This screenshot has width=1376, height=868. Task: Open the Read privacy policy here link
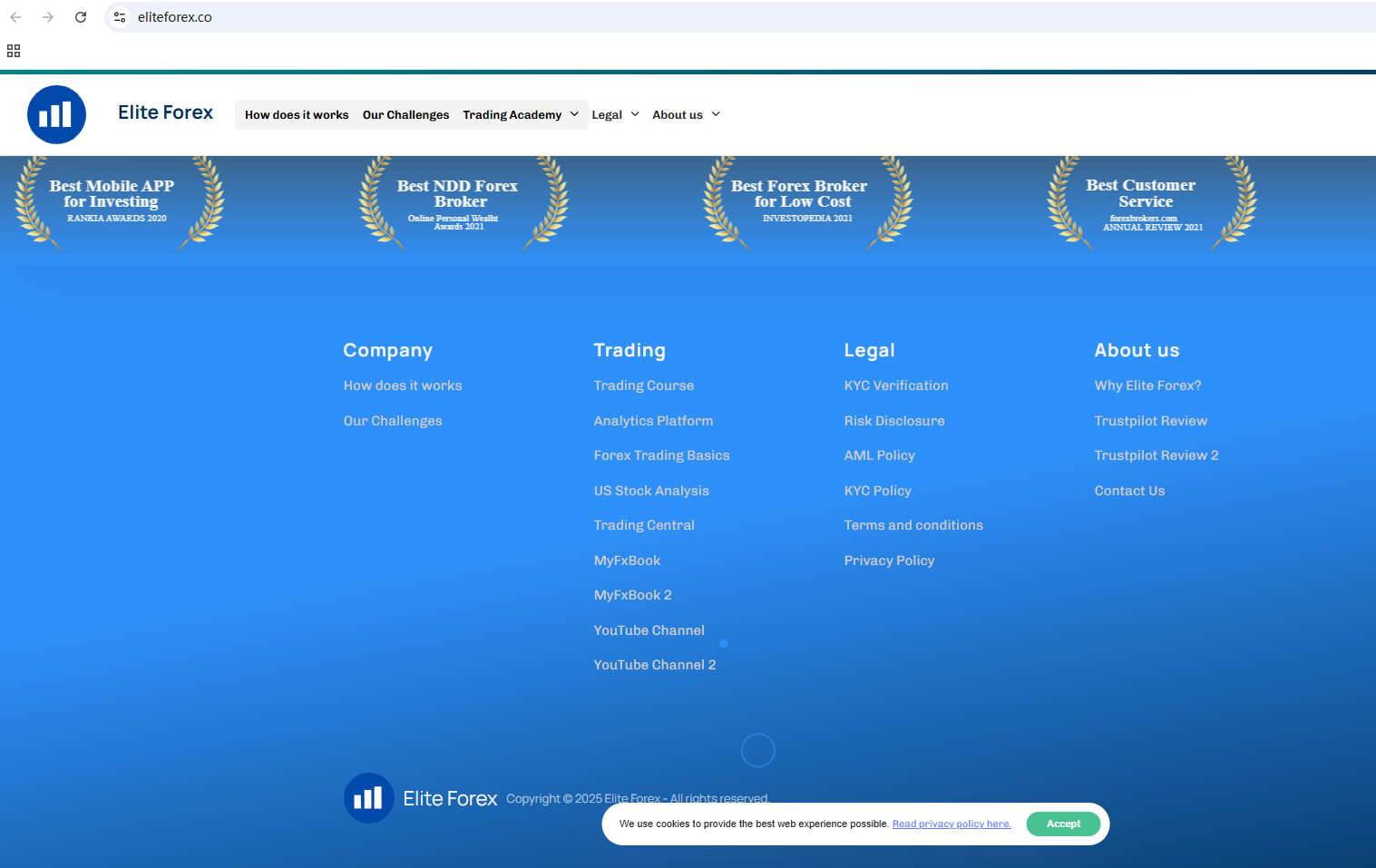[x=951, y=824]
